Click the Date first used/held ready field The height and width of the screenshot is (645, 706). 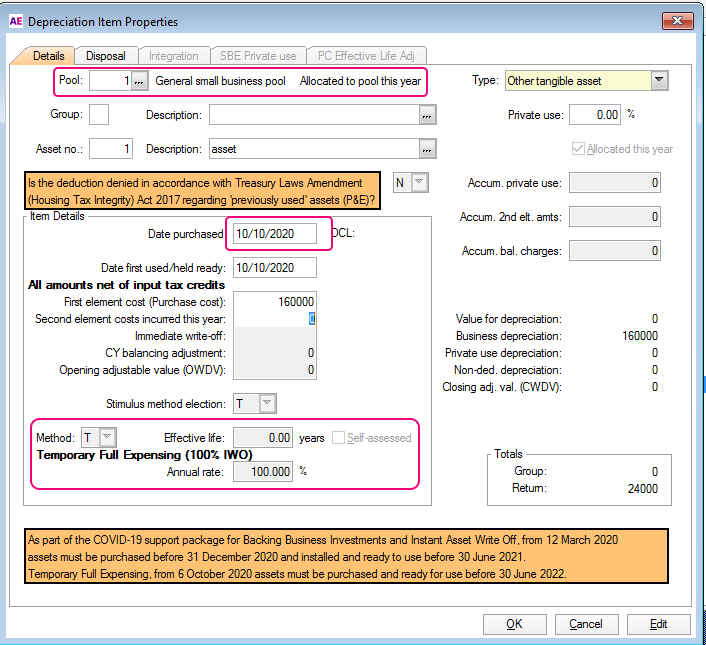(275, 268)
